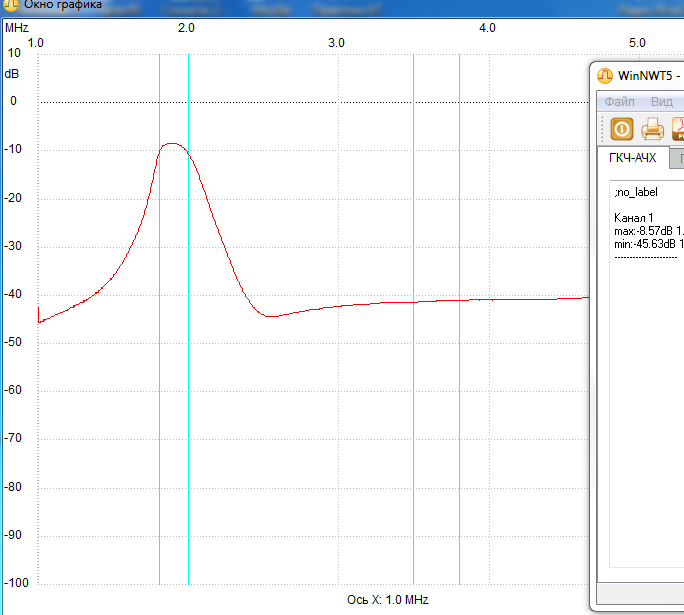The width and height of the screenshot is (684, 615).
Task: Click the cyan marker line at 2.0 MHz
Action: pyautogui.click(x=188, y=319)
